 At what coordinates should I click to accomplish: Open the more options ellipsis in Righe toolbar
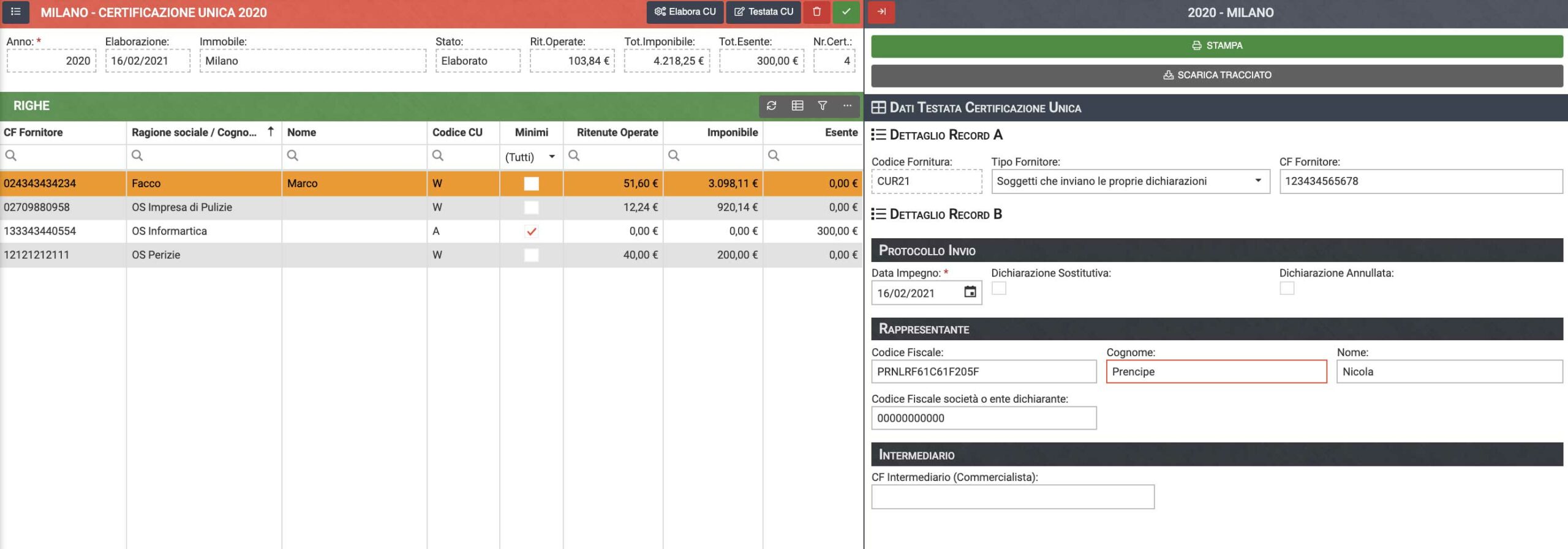pyautogui.click(x=847, y=106)
